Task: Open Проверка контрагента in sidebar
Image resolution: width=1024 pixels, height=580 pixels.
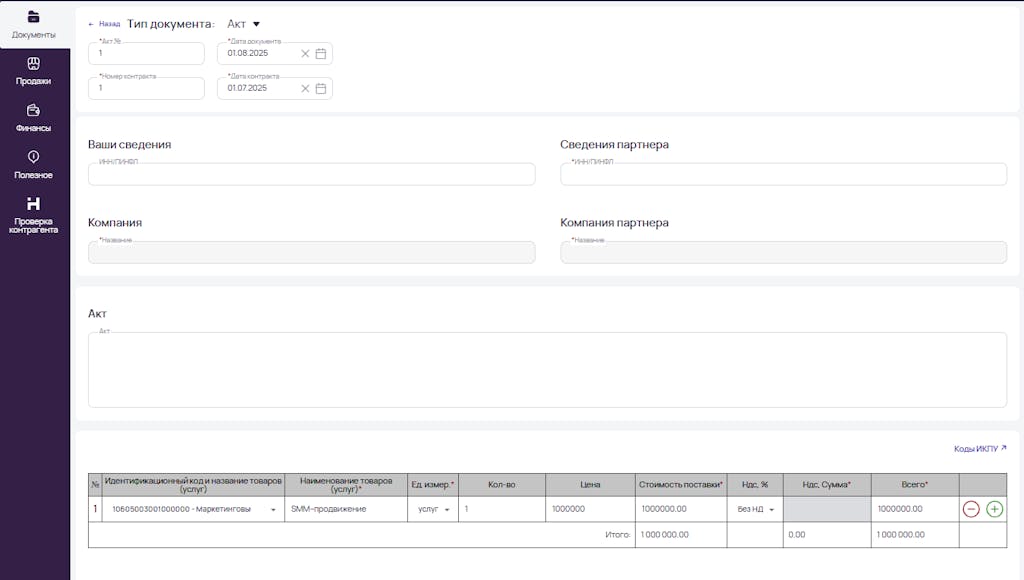Action: click(x=33, y=215)
